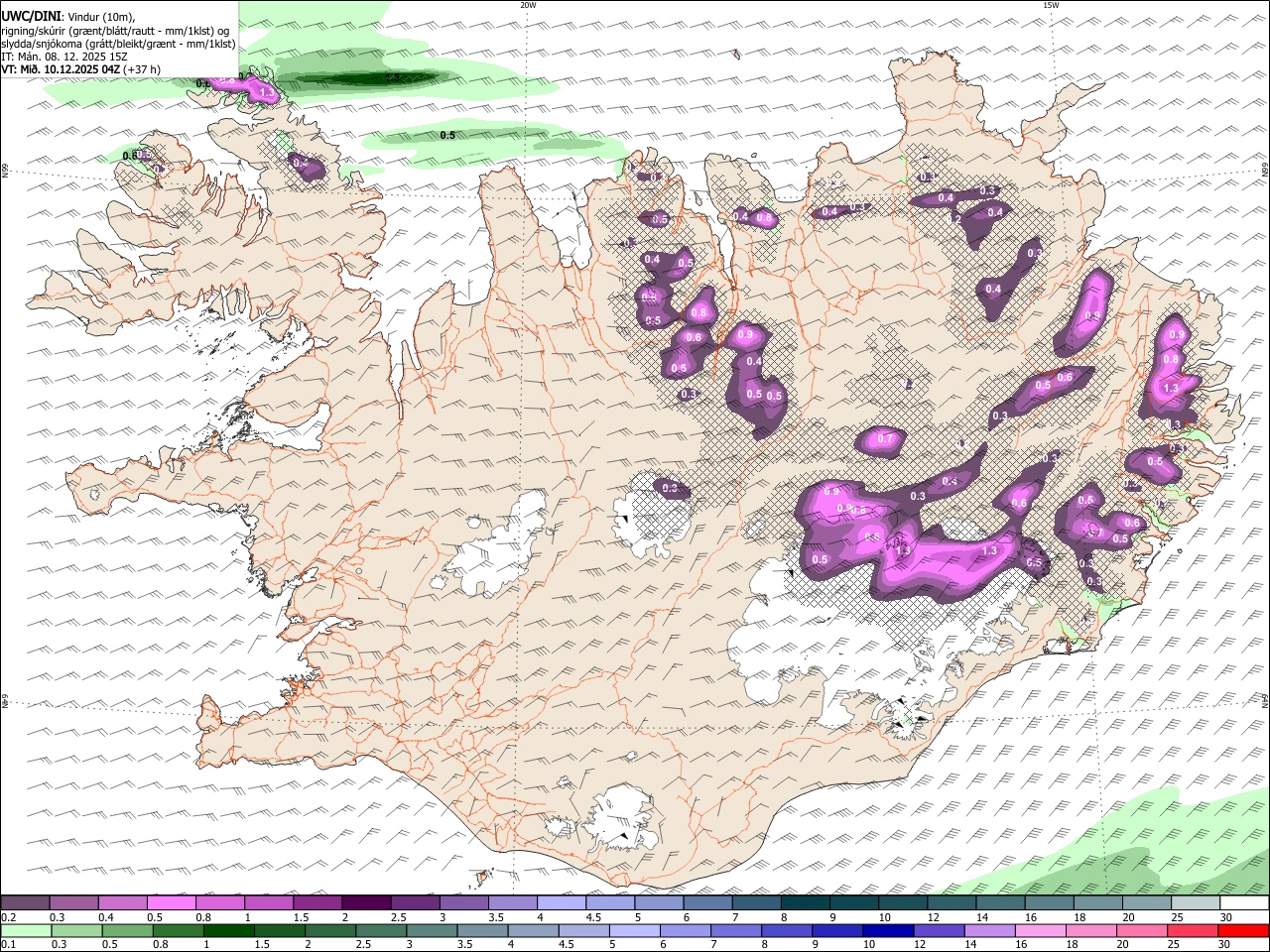Image resolution: width=1270 pixels, height=952 pixels.
Task: Pick the dark teal 9 swatch in the upper legend row
Action: pos(854,903)
